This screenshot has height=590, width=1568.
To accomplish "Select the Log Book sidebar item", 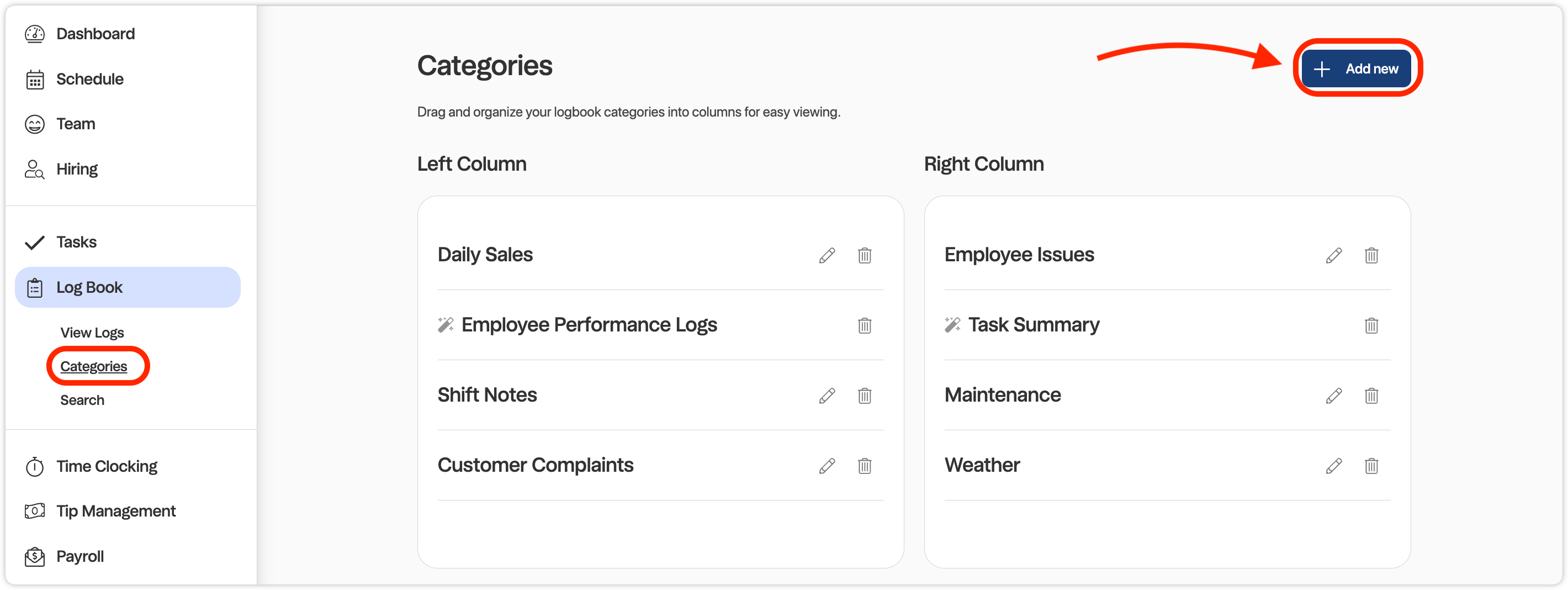I will [127, 287].
